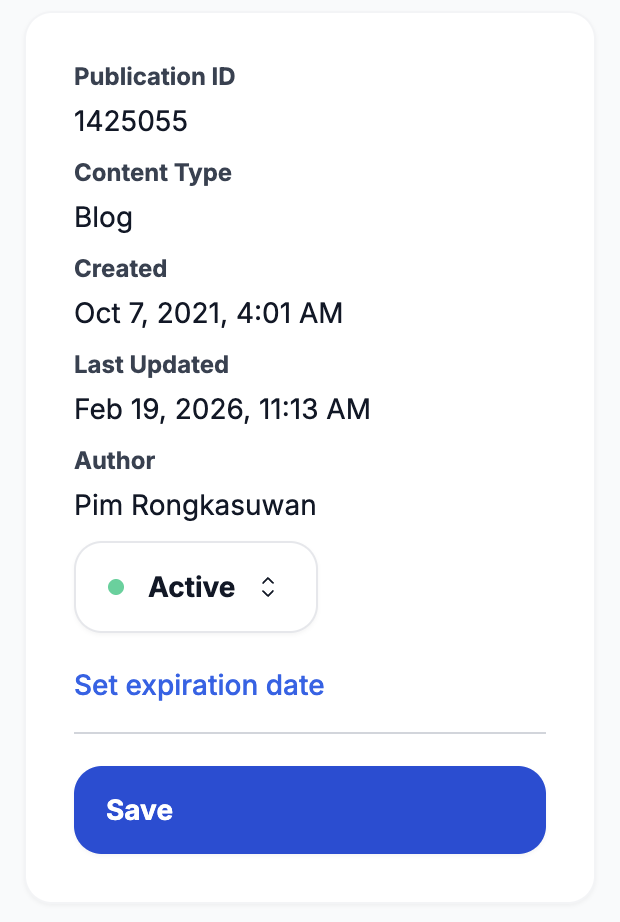Open the Active status dropdown
Screen dimensions: 620x922
tap(196, 587)
